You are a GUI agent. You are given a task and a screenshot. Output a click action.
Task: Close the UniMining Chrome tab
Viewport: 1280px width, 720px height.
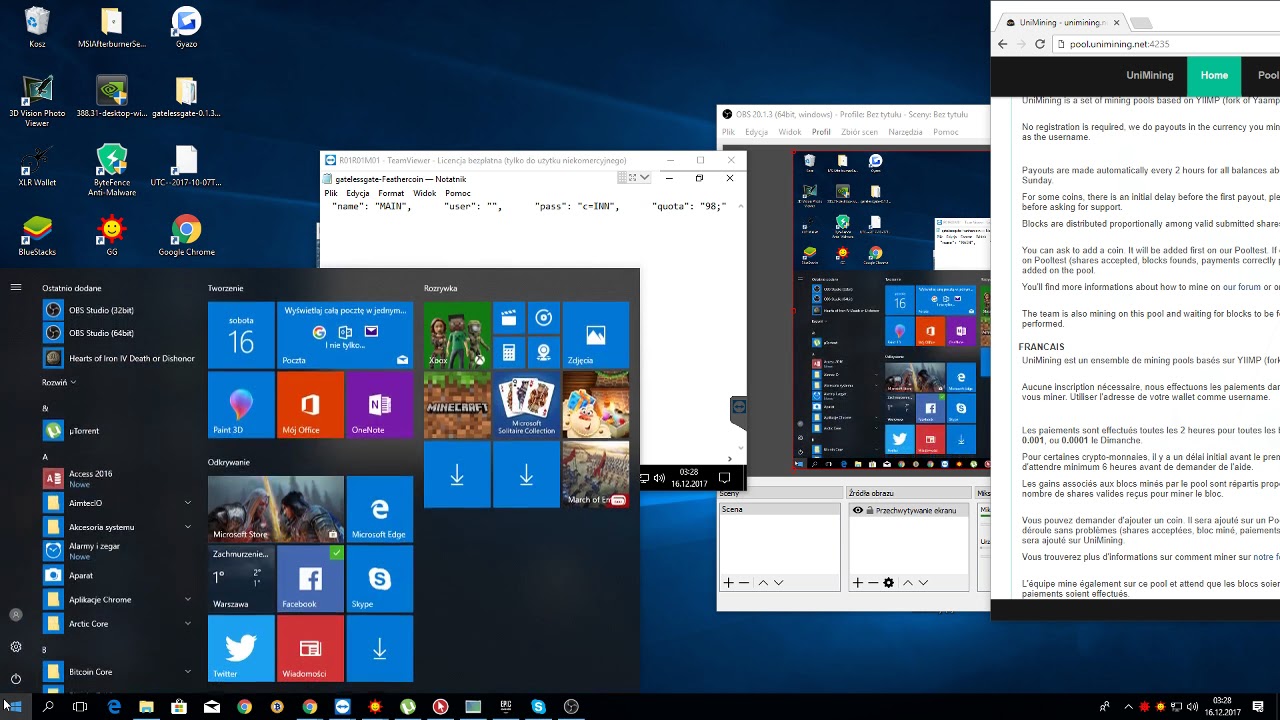click(1116, 22)
